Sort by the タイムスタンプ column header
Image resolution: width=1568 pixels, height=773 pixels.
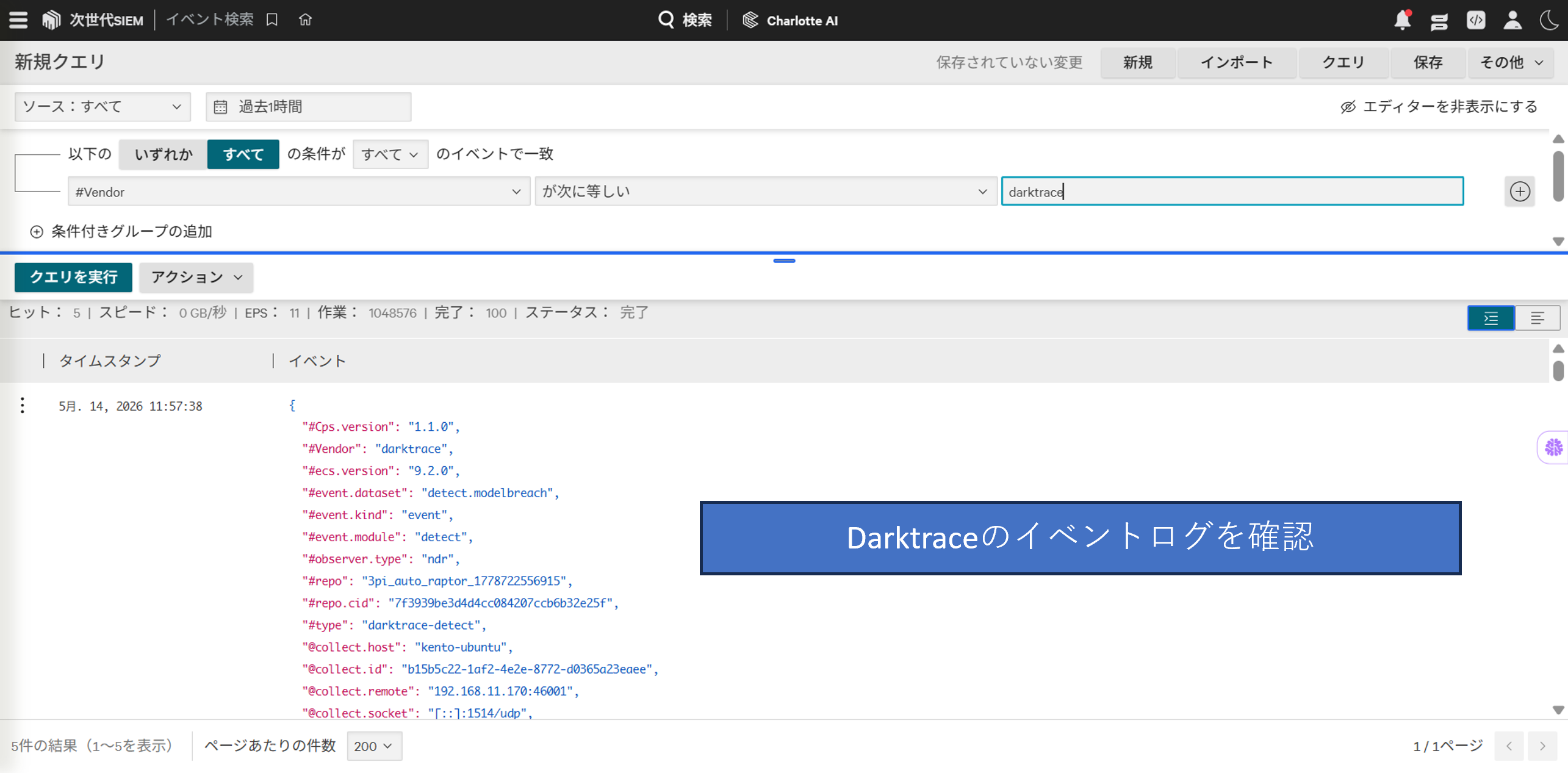(x=110, y=361)
